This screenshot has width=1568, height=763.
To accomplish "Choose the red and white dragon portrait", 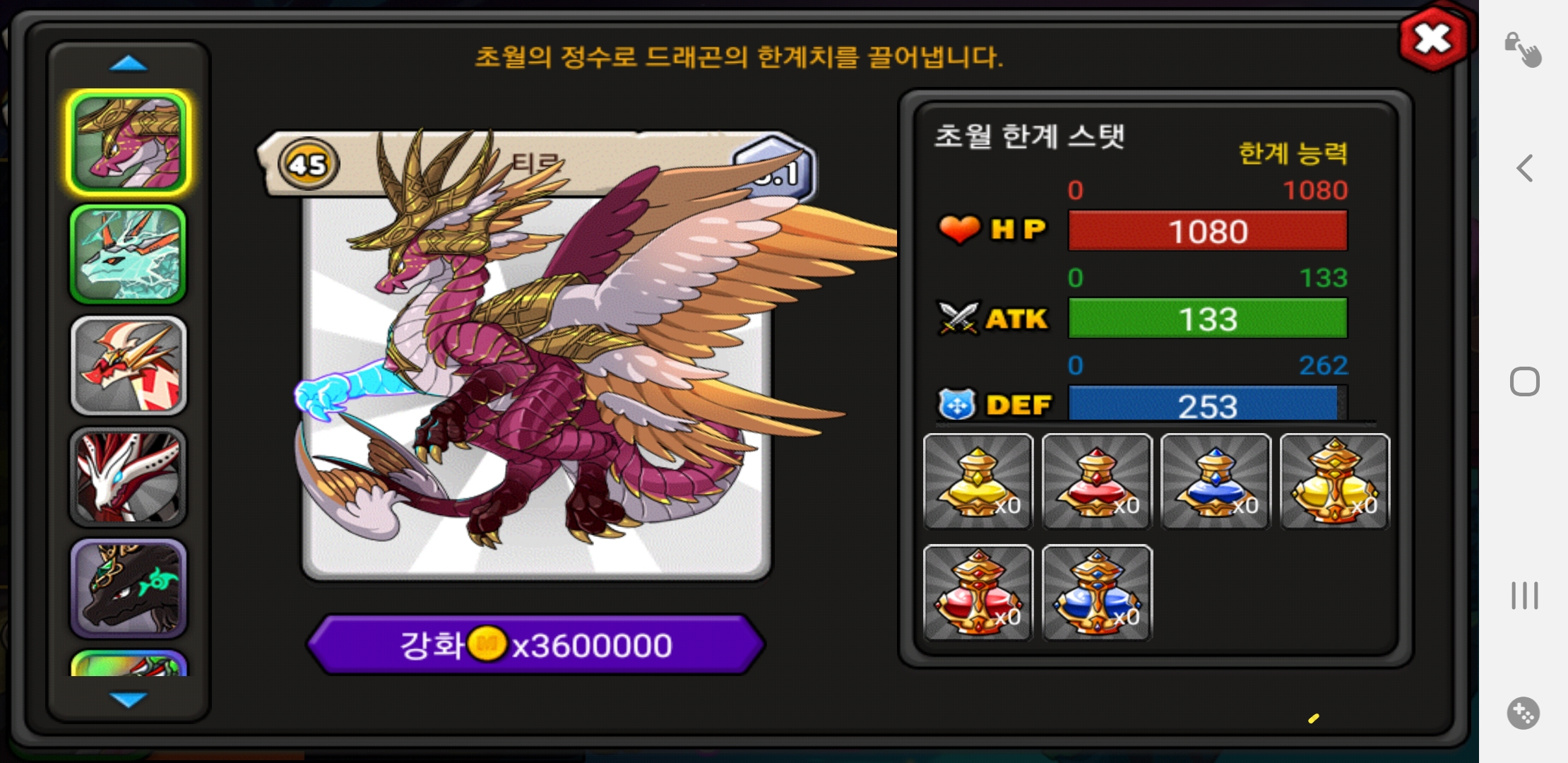I will (128, 365).
